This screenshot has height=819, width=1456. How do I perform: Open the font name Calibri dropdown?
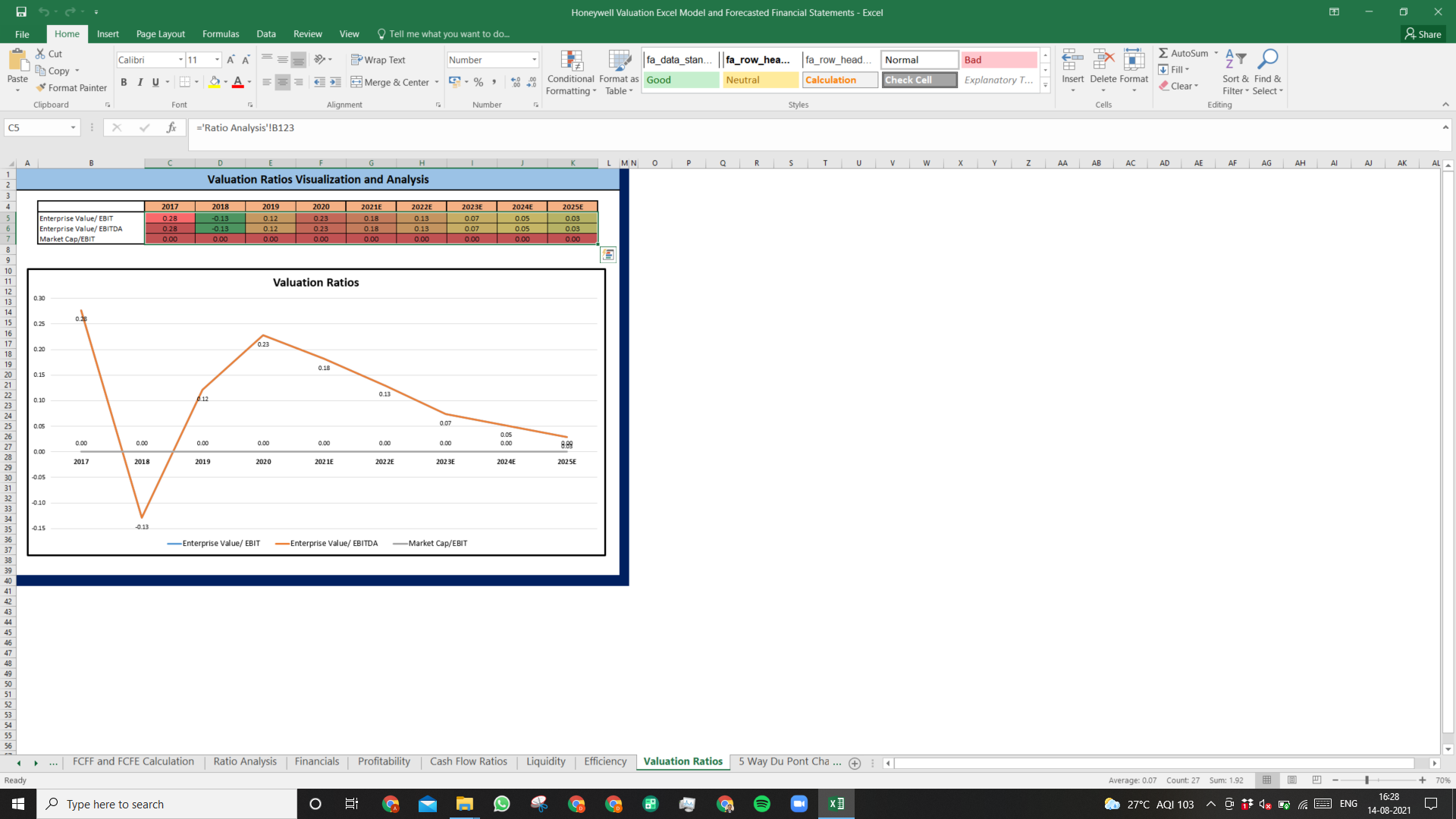coord(180,60)
